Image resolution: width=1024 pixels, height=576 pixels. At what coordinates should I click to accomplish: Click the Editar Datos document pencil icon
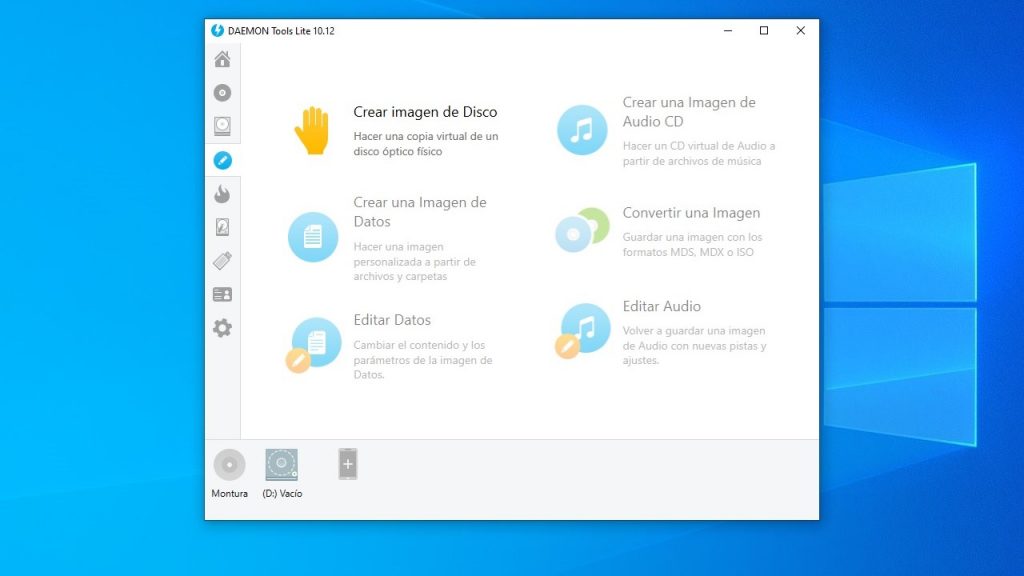(x=313, y=345)
